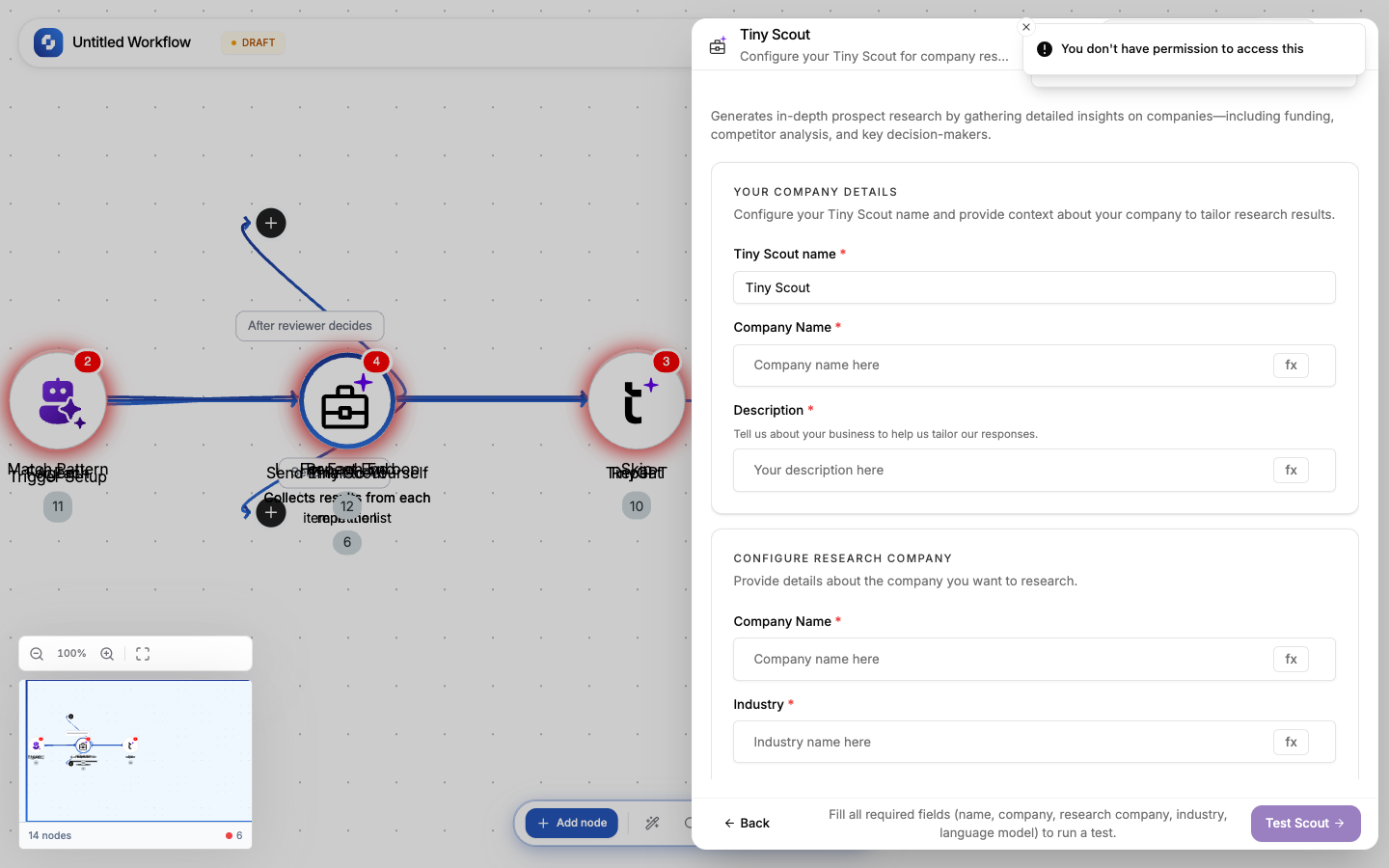Click the magic wand icon in bottom toolbar

[652, 823]
